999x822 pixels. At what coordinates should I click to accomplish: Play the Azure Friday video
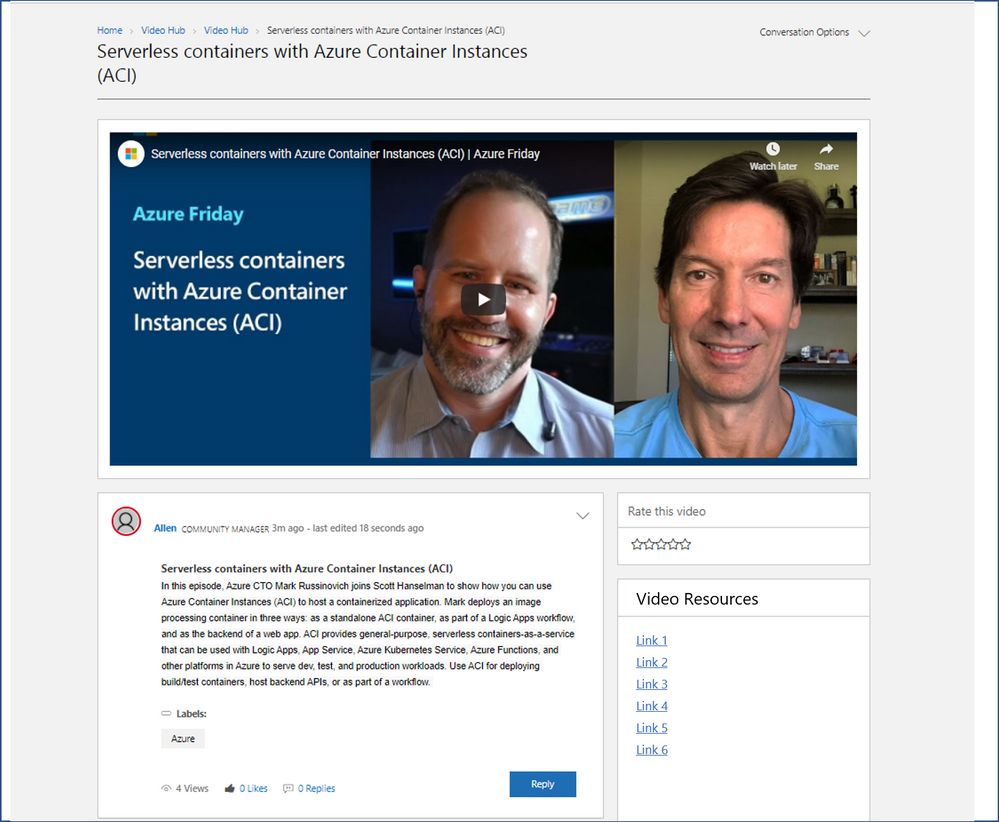tap(484, 299)
